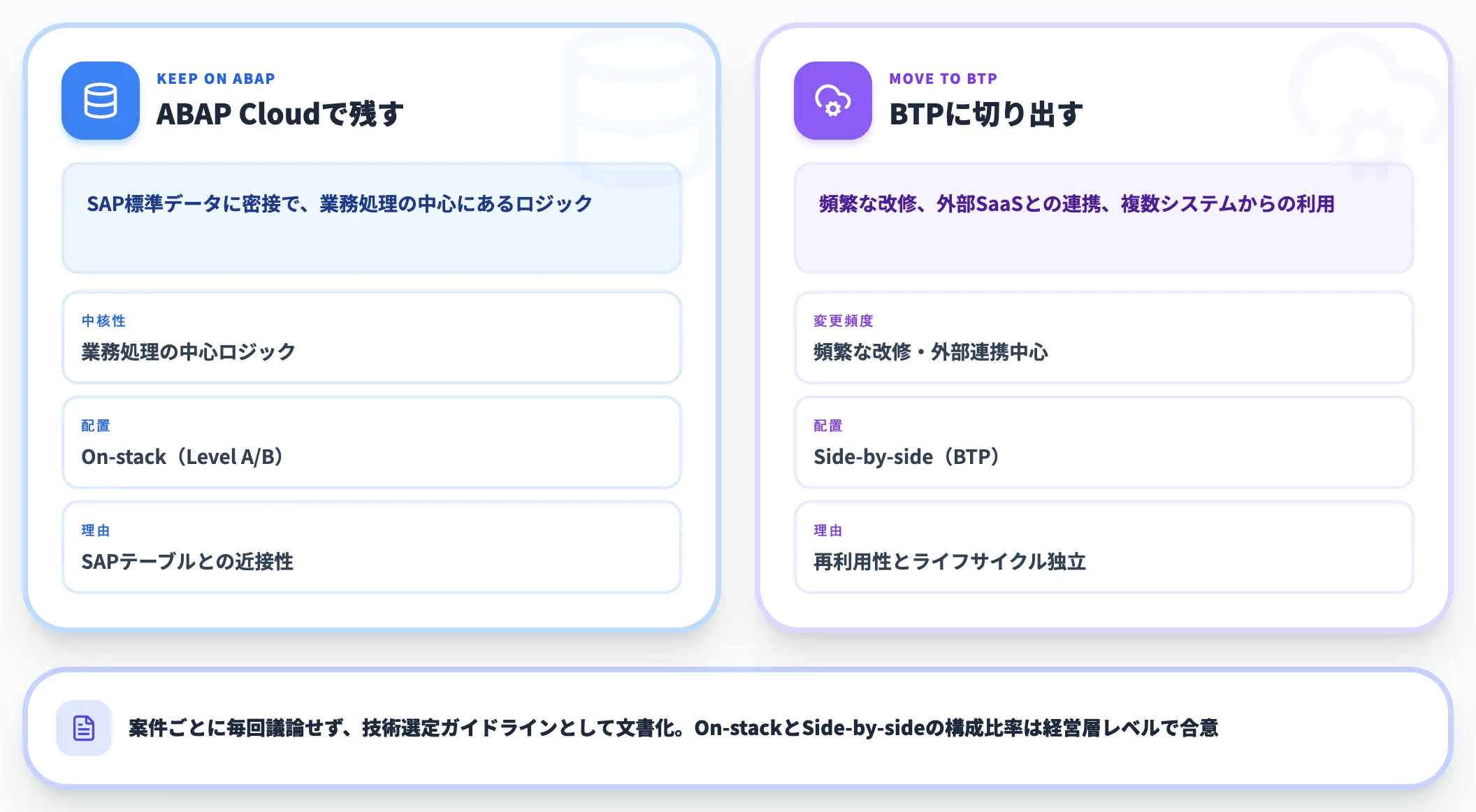The width and height of the screenshot is (1476, 812).
Task: Click '再利用性とライフサイクル独立' text
Action: click(x=950, y=561)
